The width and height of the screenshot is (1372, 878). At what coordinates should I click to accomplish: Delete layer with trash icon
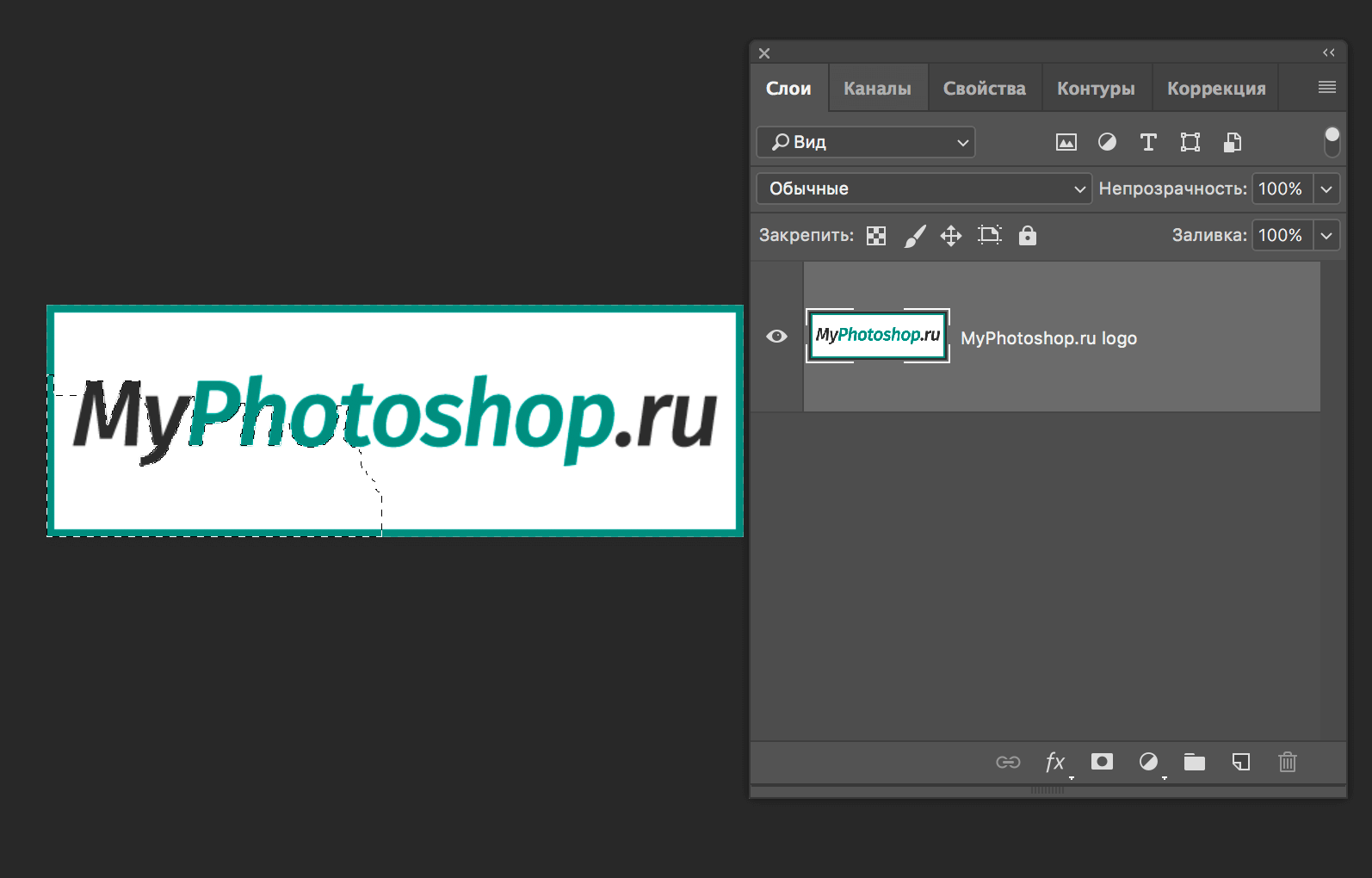[1287, 762]
